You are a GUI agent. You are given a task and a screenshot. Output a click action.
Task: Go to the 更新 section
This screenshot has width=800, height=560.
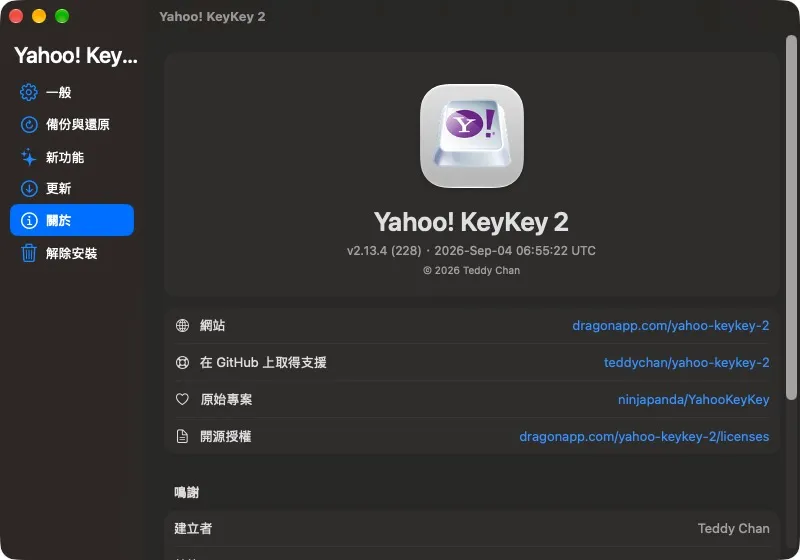pos(72,189)
